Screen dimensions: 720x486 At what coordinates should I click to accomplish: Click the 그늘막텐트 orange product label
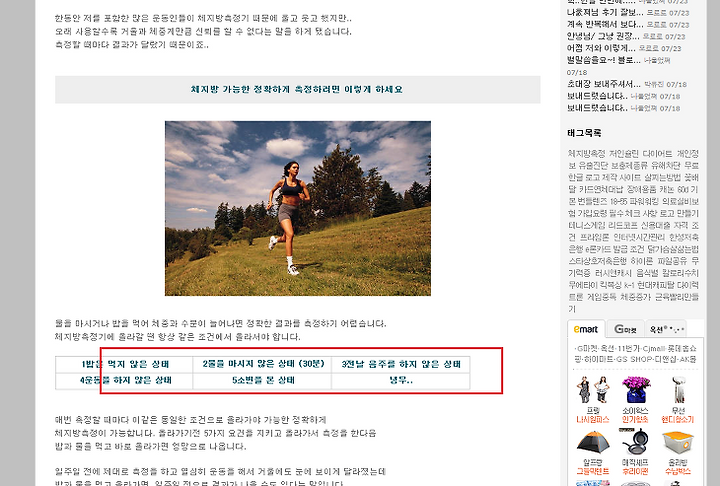pos(593,471)
